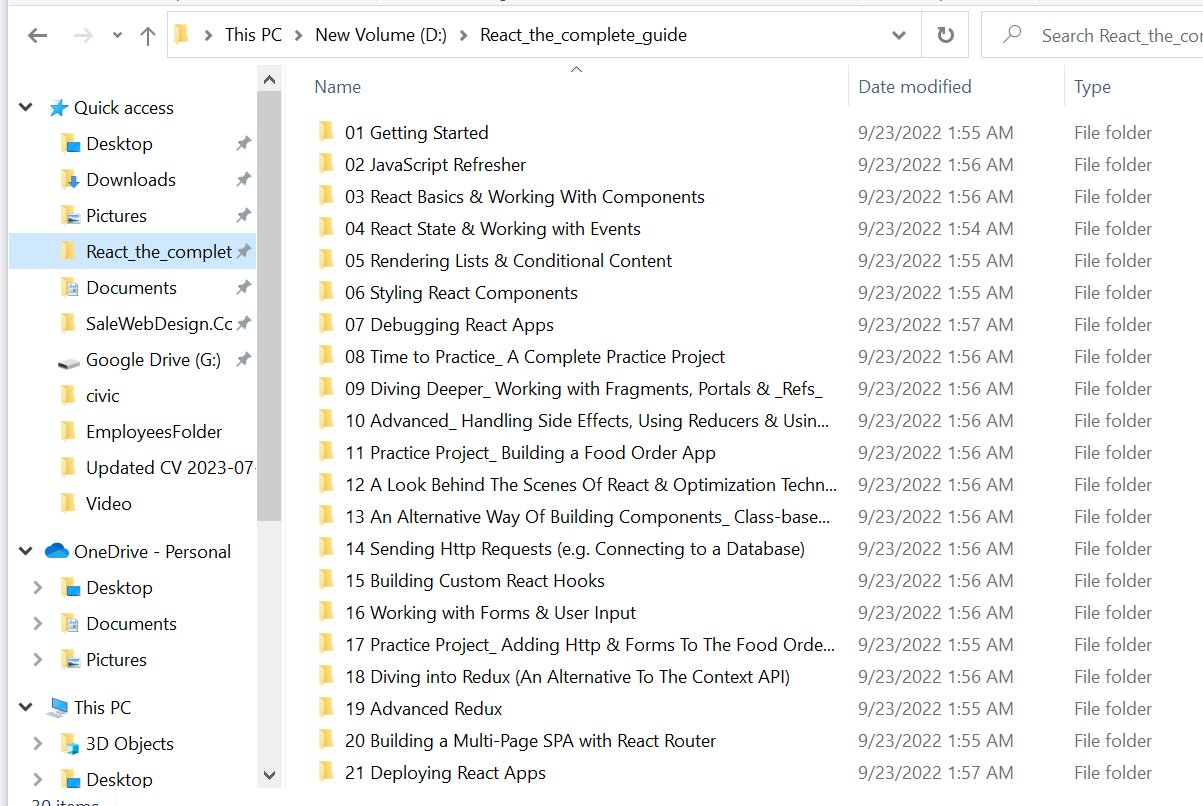Open Downloads icon in Quick access

(69, 180)
